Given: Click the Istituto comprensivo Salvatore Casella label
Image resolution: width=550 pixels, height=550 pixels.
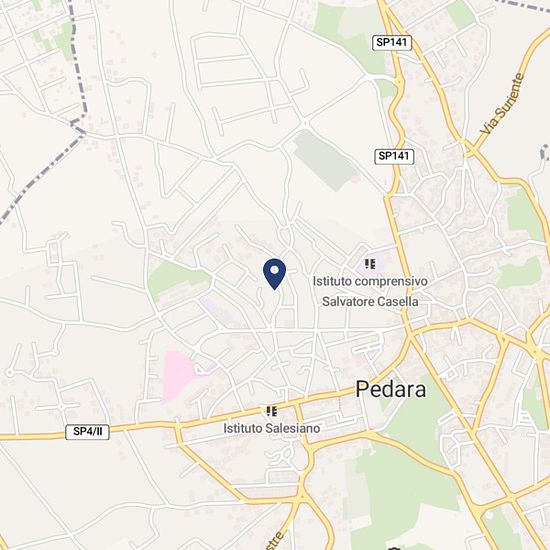Looking at the screenshot, I should [x=370, y=291].
